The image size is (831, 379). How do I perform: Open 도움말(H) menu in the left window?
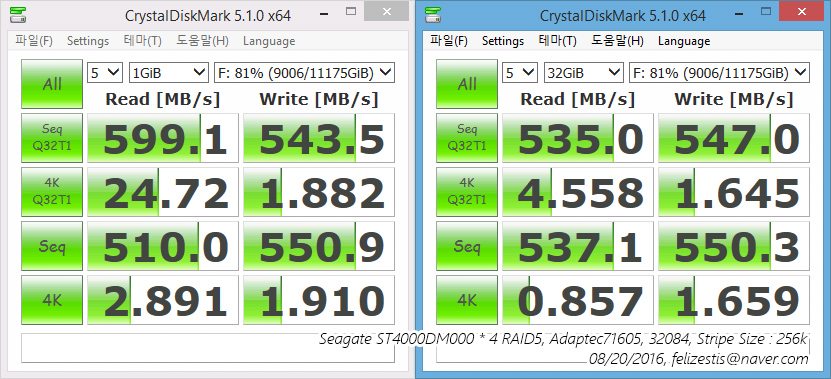(202, 41)
